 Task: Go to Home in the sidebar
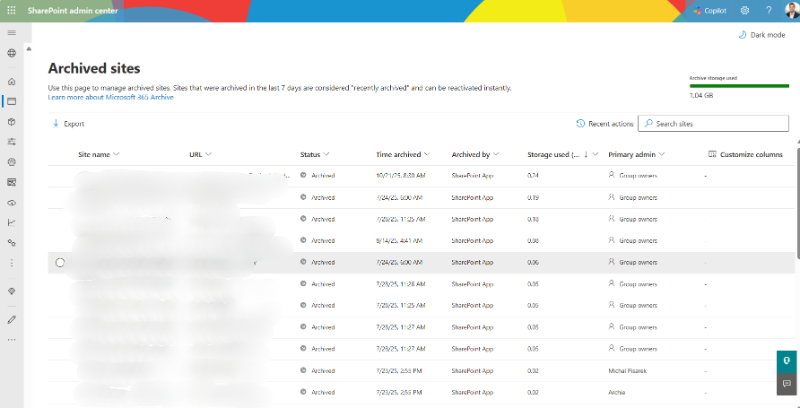[x=11, y=81]
